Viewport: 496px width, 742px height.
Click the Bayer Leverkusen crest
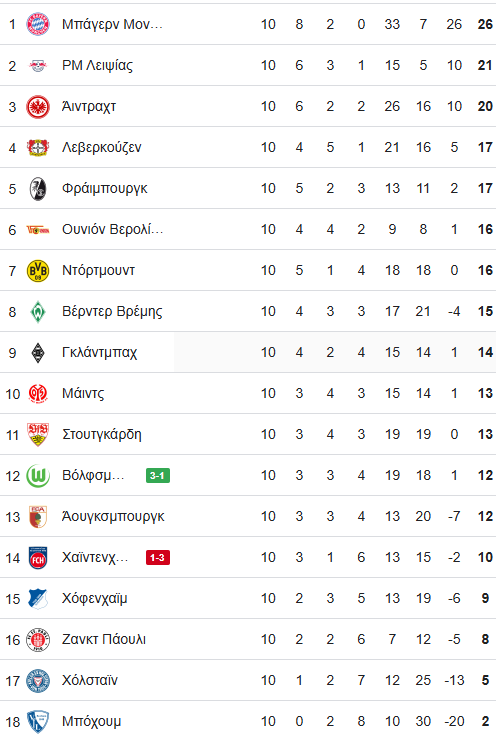(x=38, y=148)
